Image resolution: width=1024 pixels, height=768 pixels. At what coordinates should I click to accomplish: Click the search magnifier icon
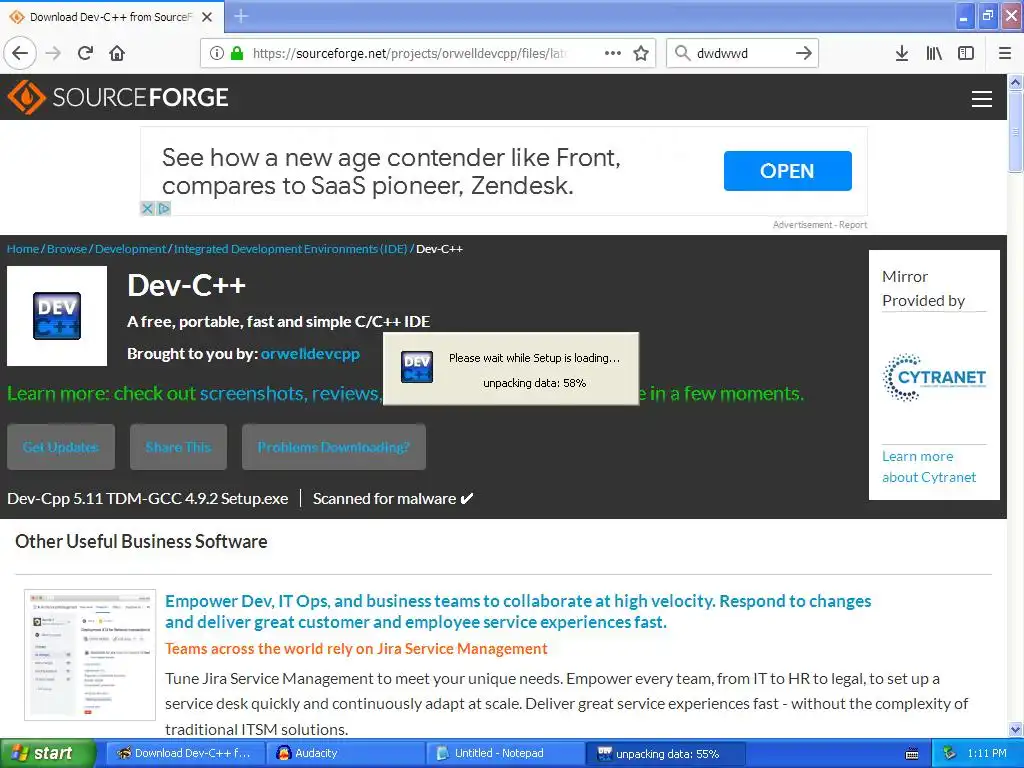[x=682, y=53]
